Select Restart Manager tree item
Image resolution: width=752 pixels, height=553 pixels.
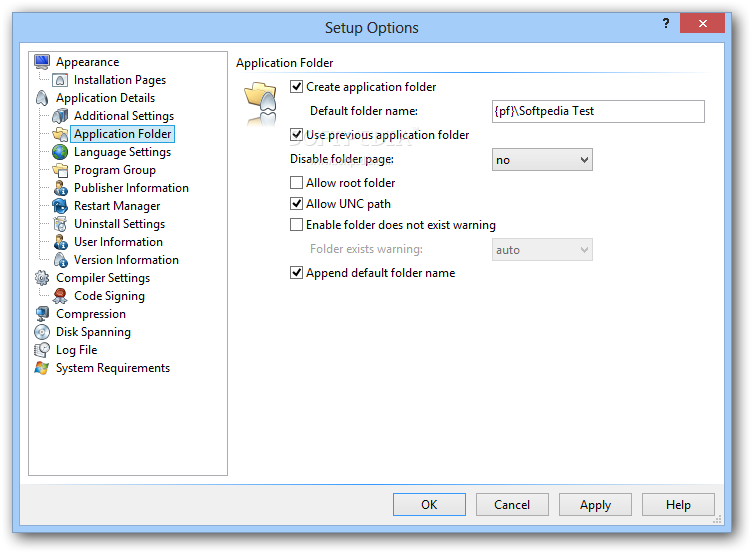coord(117,206)
